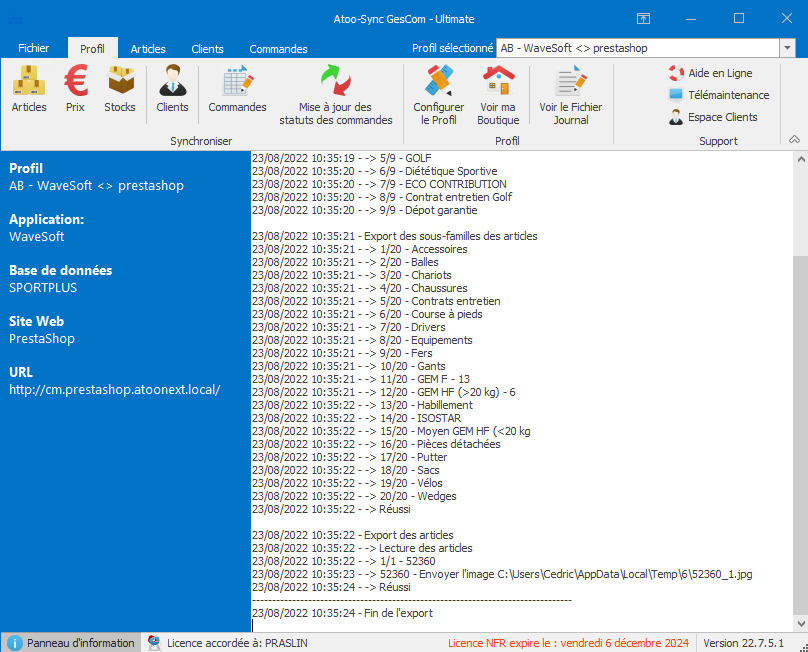Click the log line 'Fin de l'export'
Viewport: 808px width, 652px height.
[x=342, y=613]
